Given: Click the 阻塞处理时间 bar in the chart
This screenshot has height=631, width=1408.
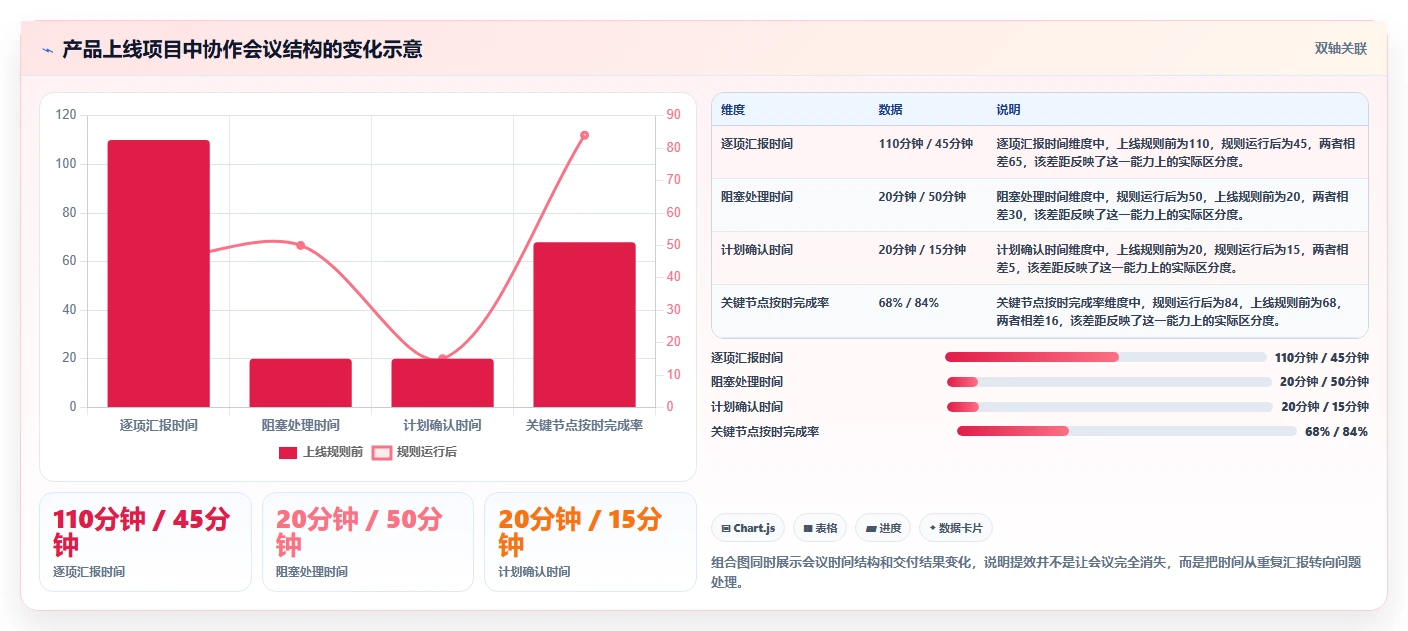Looking at the screenshot, I should pyautogui.click(x=300, y=383).
